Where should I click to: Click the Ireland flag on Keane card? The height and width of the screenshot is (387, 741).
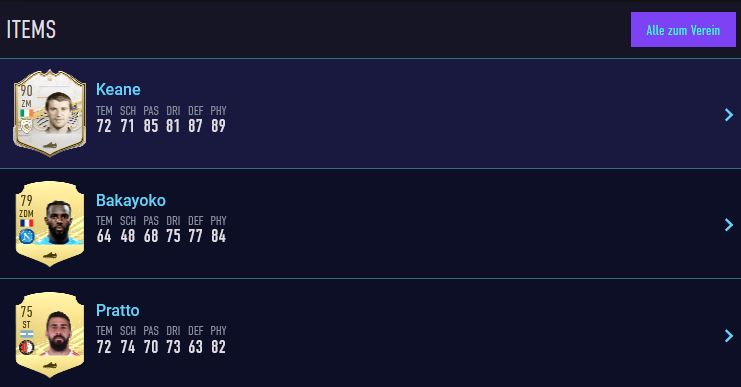pos(26,113)
